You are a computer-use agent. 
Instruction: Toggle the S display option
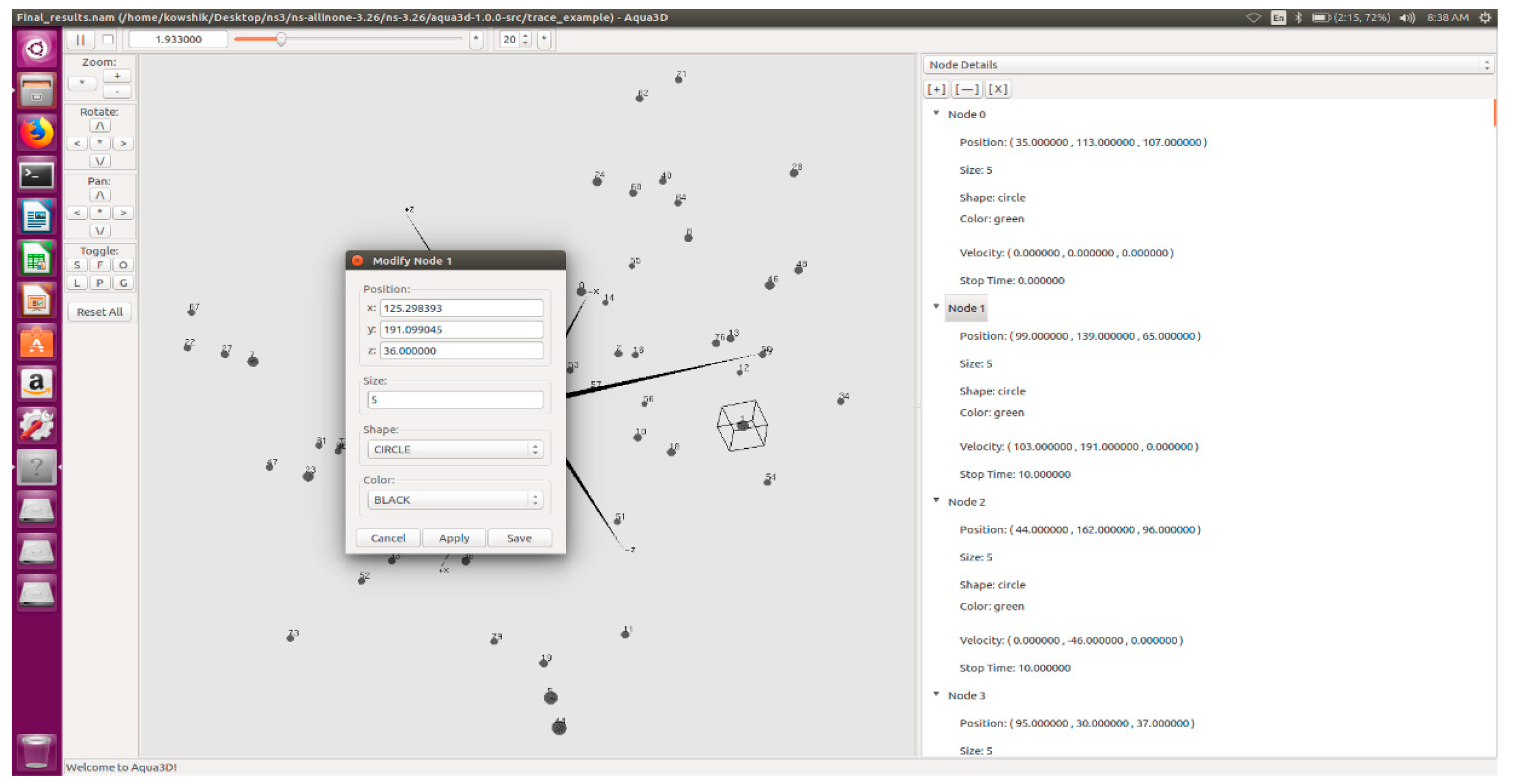[77, 265]
